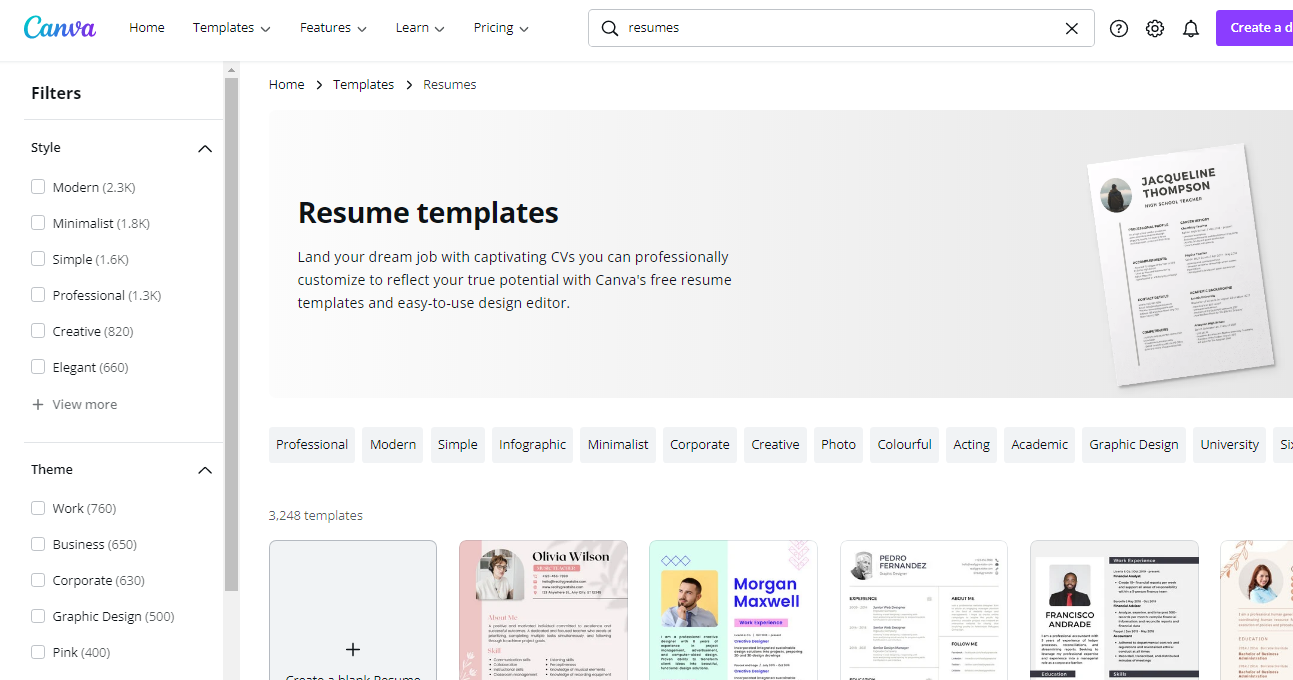Select the Colourful category chip

[x=905, y=445]
